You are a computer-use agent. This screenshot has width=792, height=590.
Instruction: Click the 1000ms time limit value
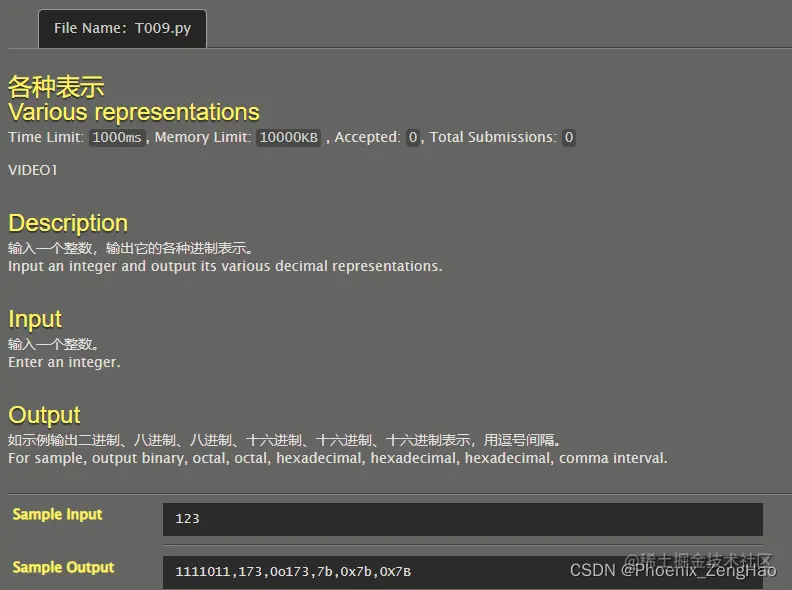click(x=117, y=137)
